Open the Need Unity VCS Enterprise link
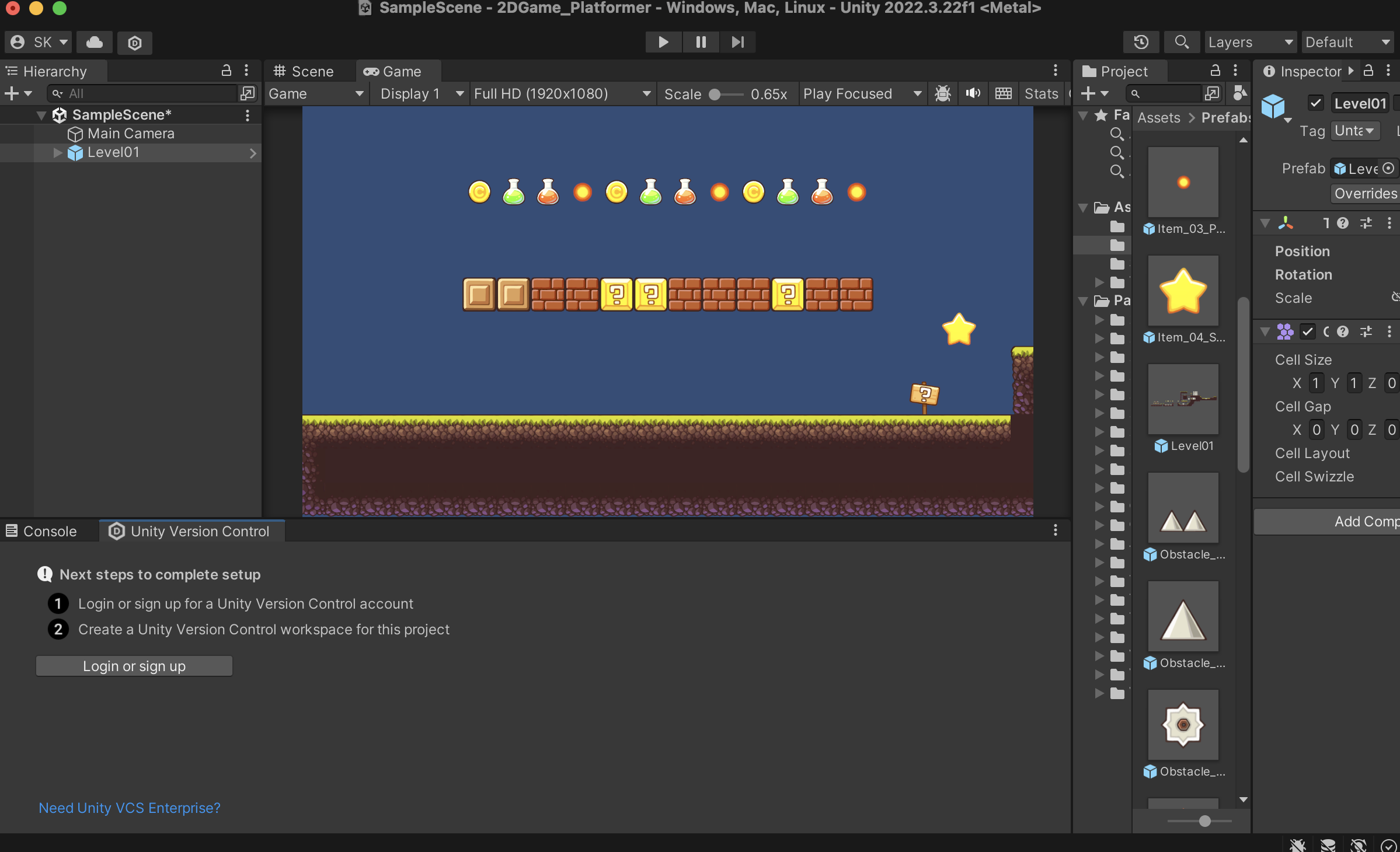This screenshot has width=1400, height=852. (x=130, y=808)
